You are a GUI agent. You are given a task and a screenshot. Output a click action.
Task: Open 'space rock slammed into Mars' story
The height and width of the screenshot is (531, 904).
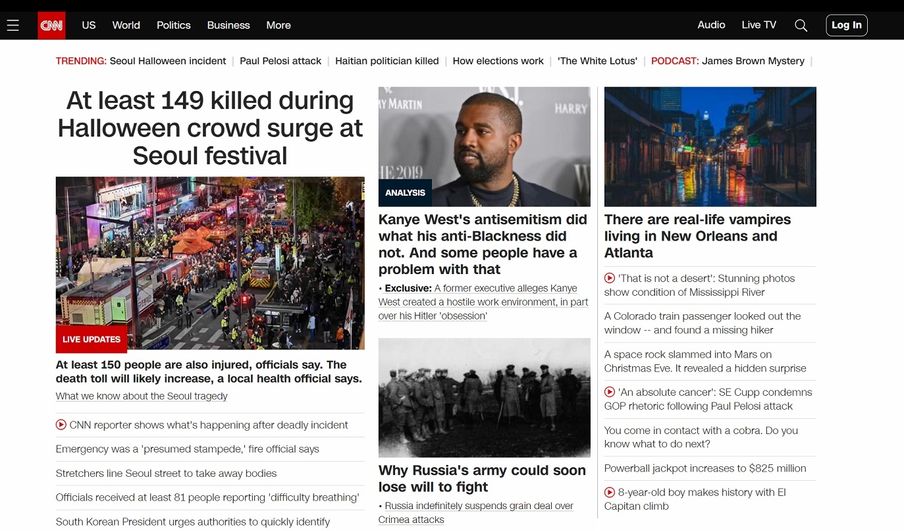click(x=705, y=361)
